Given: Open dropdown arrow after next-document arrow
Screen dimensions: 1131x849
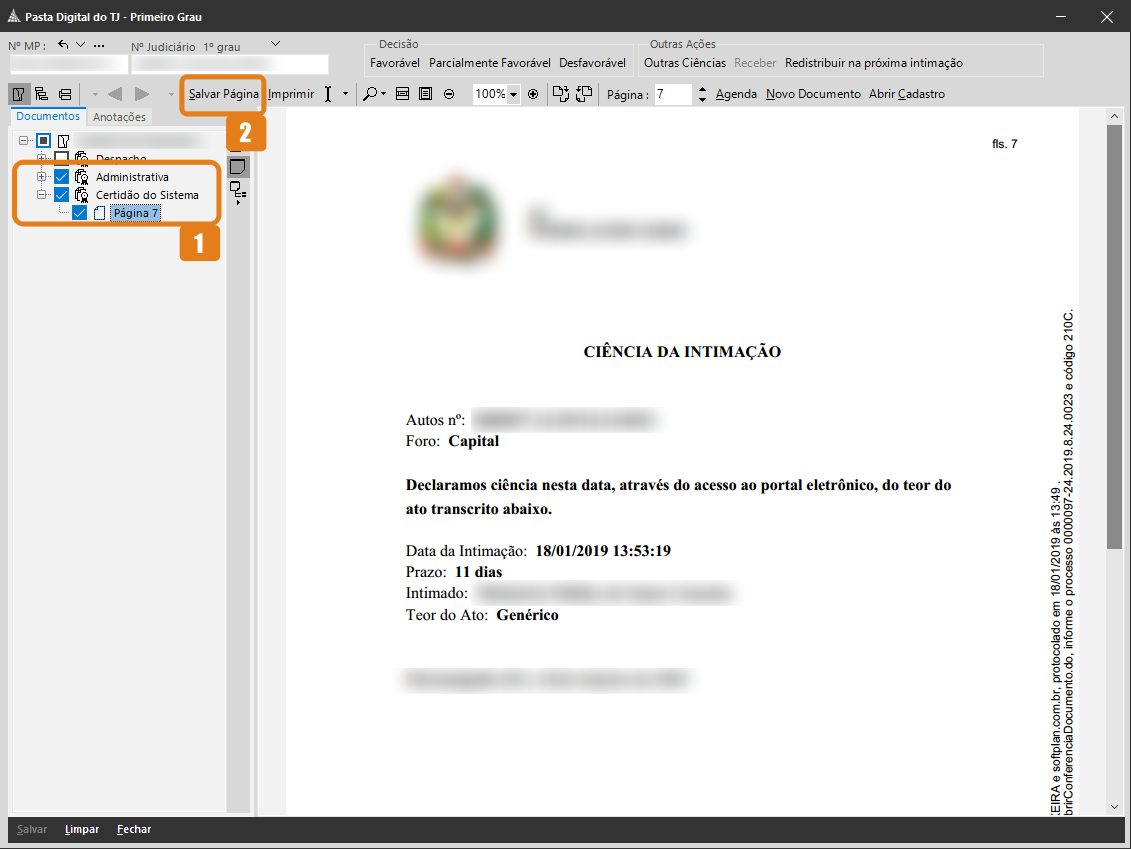Looking at the screenshot, I should point(171,94).
